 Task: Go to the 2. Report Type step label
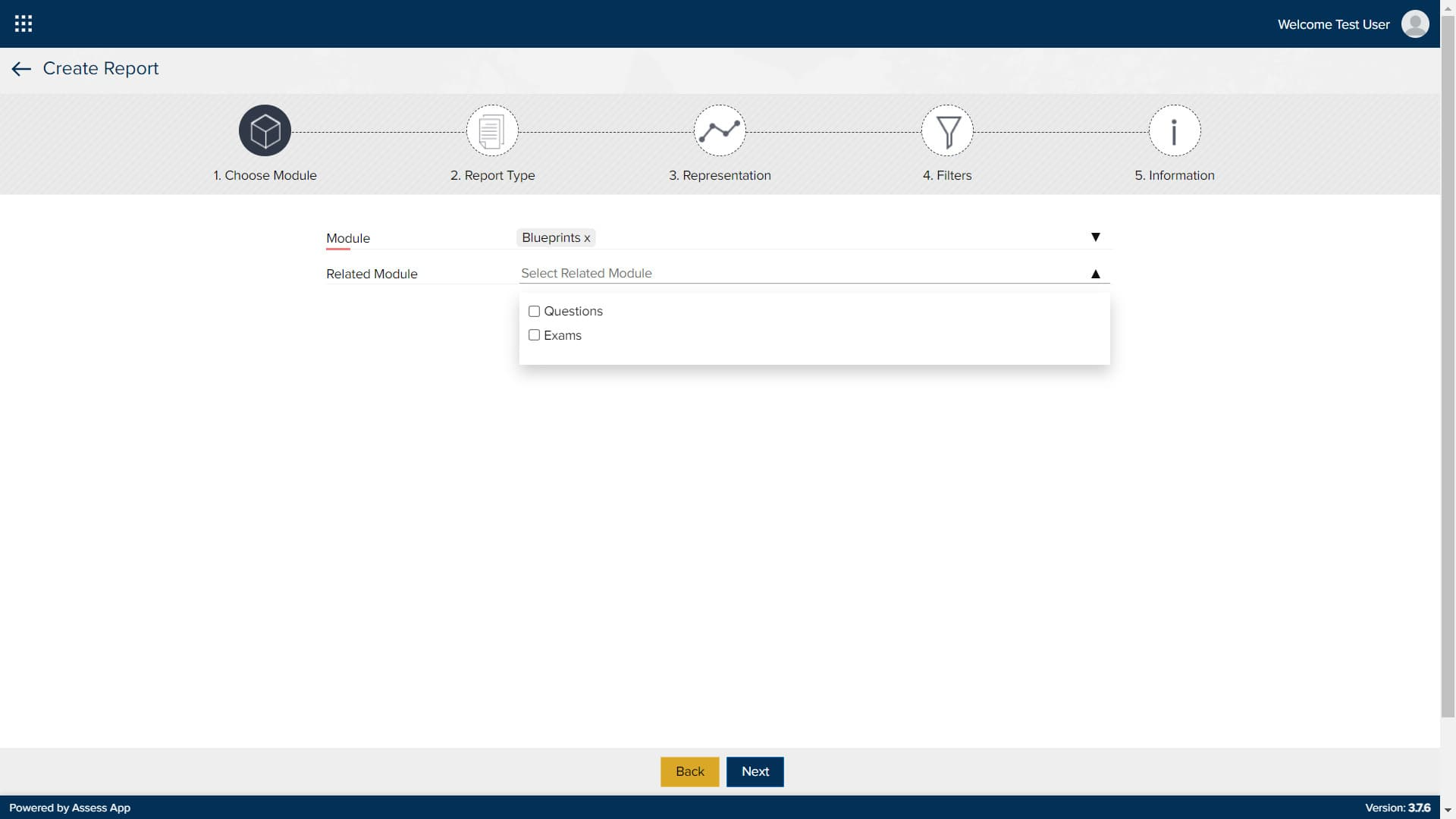(492, 175)
